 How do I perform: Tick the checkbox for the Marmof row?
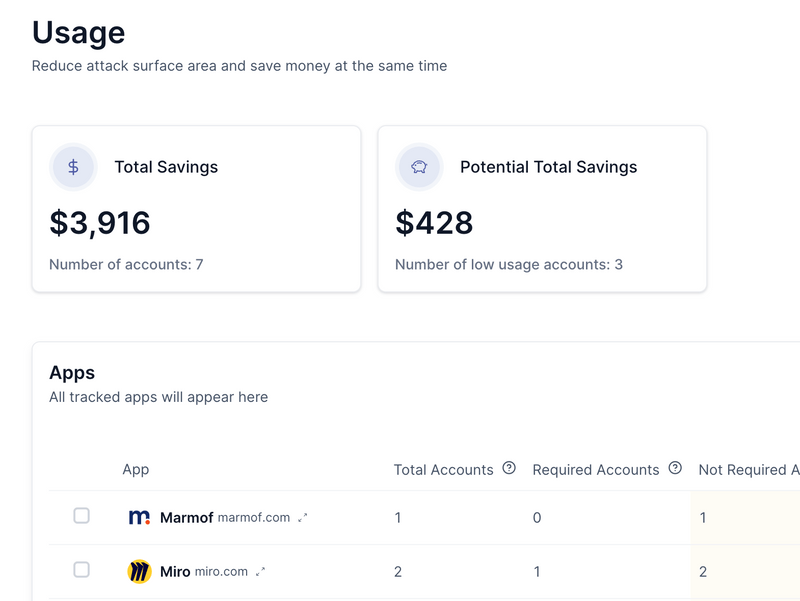(x=82, y=516)
